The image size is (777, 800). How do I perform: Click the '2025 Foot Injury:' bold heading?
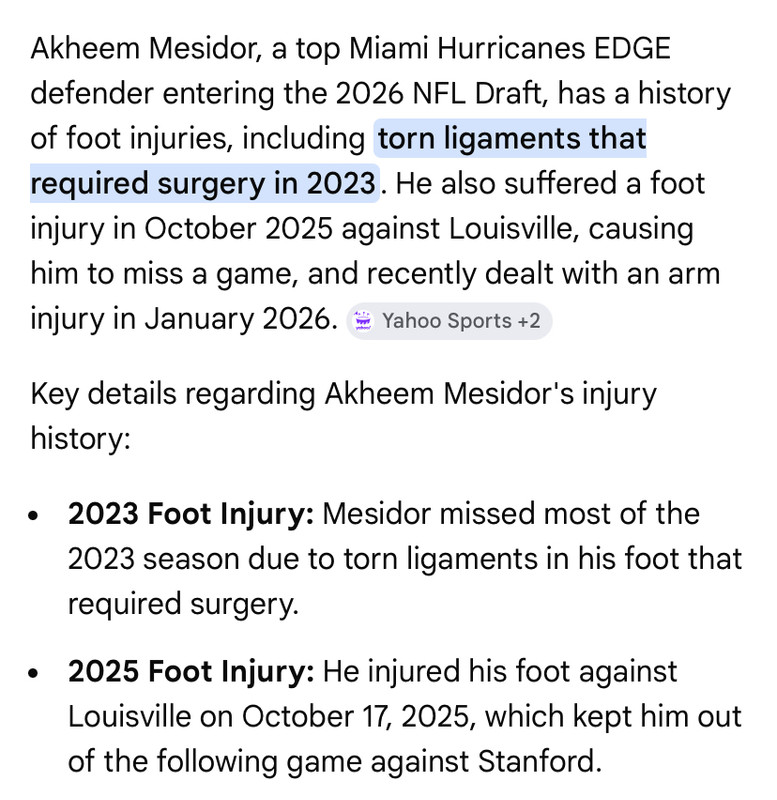coord(191,671)
